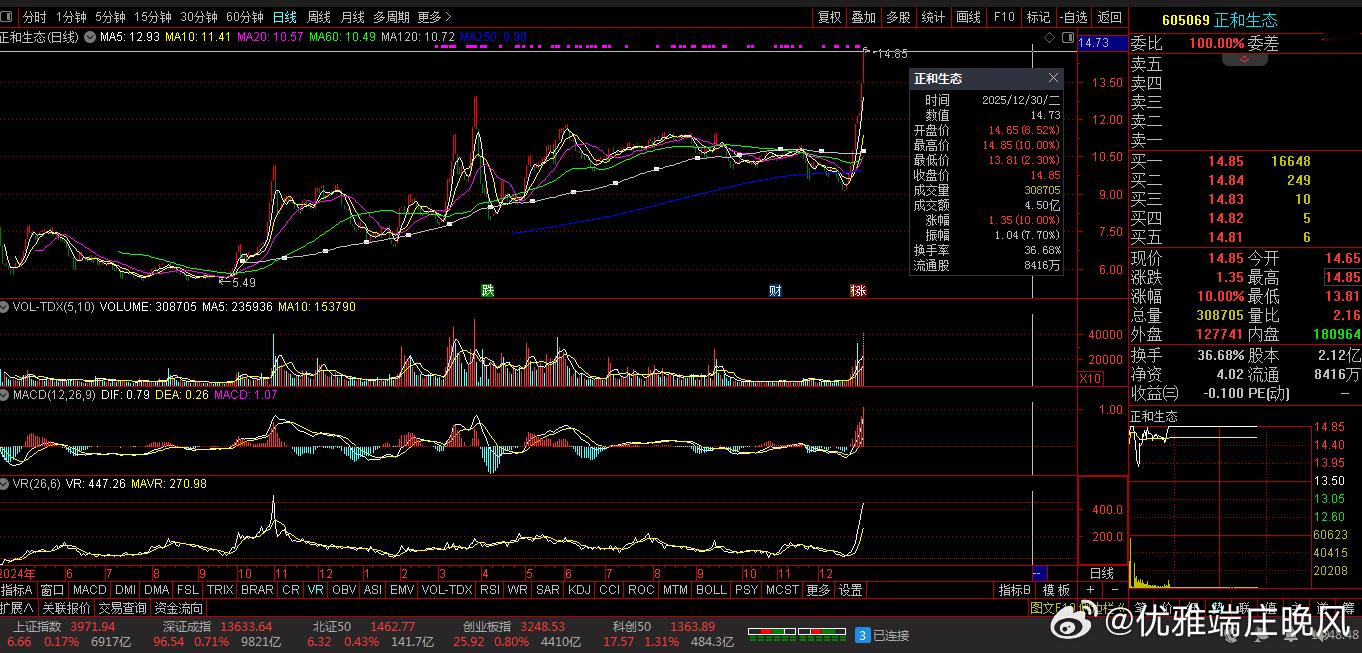1362x653 pixels.
Task: Open F10 company info
Action: [1004, 17]
